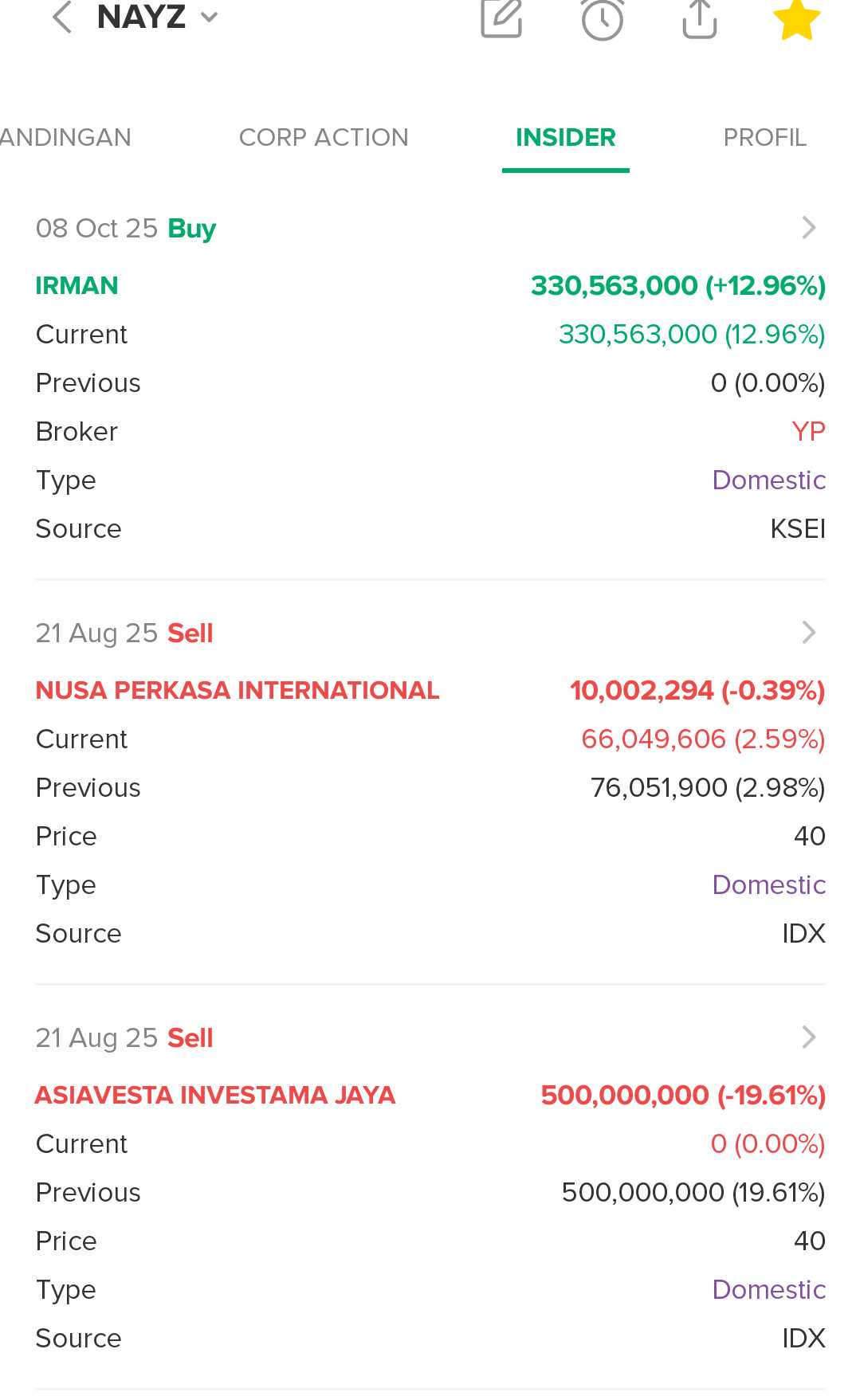Expand the Nusa Perkasa Sell entry chevron

[808, 633]
